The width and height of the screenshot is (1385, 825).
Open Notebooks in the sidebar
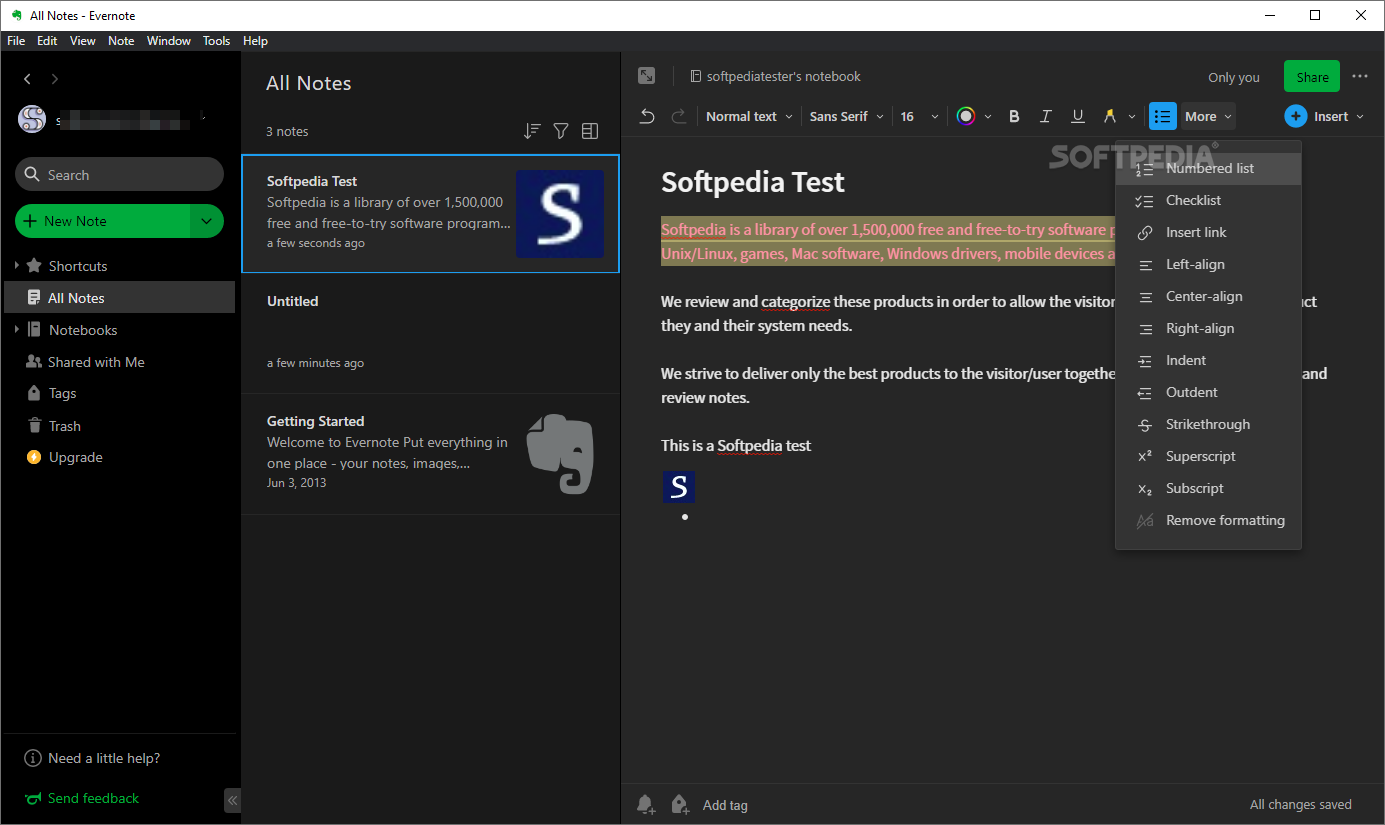pyautogui.click(x=83, y=330)
